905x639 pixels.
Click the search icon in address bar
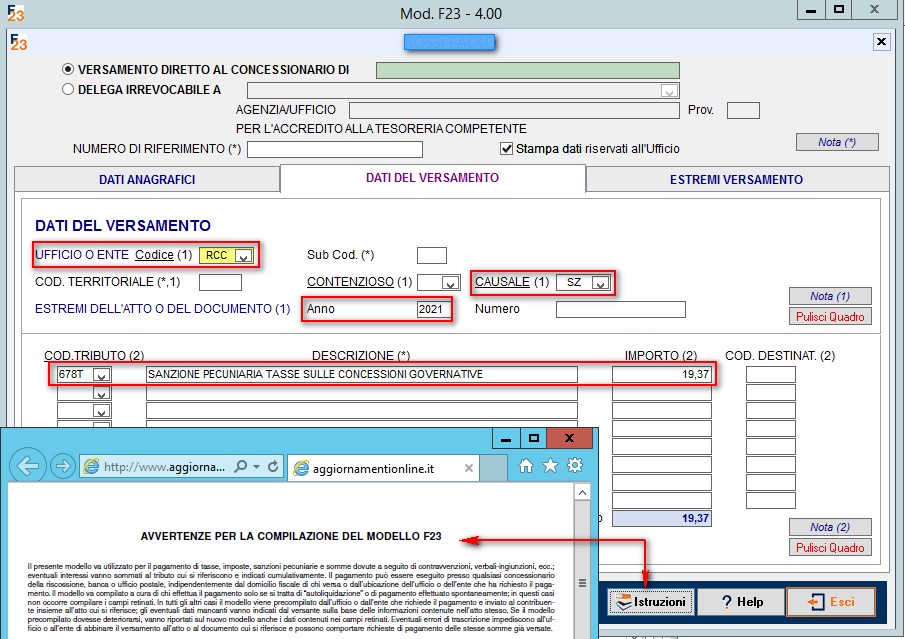click(240, 467)
